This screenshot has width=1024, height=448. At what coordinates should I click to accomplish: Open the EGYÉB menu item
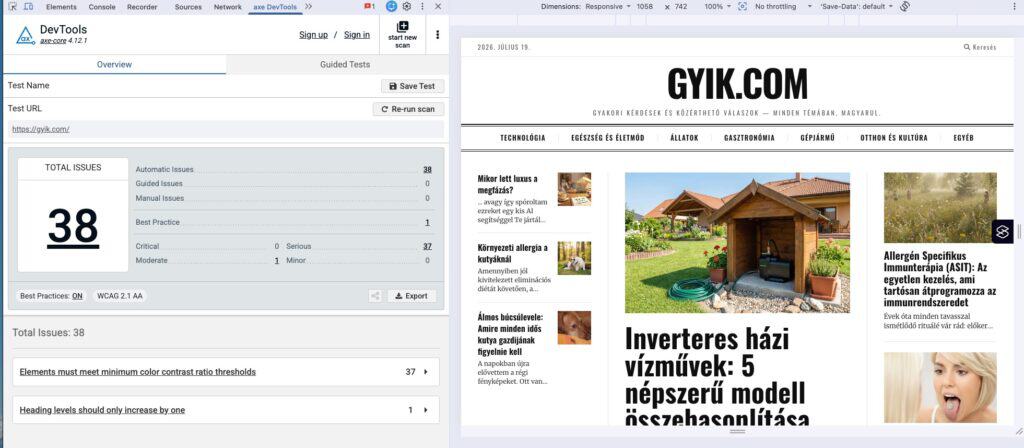point(963,138)
